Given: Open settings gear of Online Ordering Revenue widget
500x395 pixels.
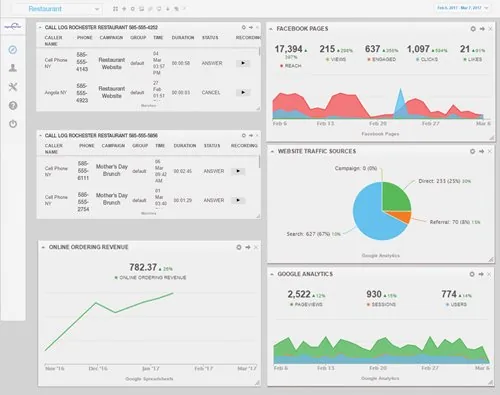Looking at the screenshot, I should coord(239,247).
